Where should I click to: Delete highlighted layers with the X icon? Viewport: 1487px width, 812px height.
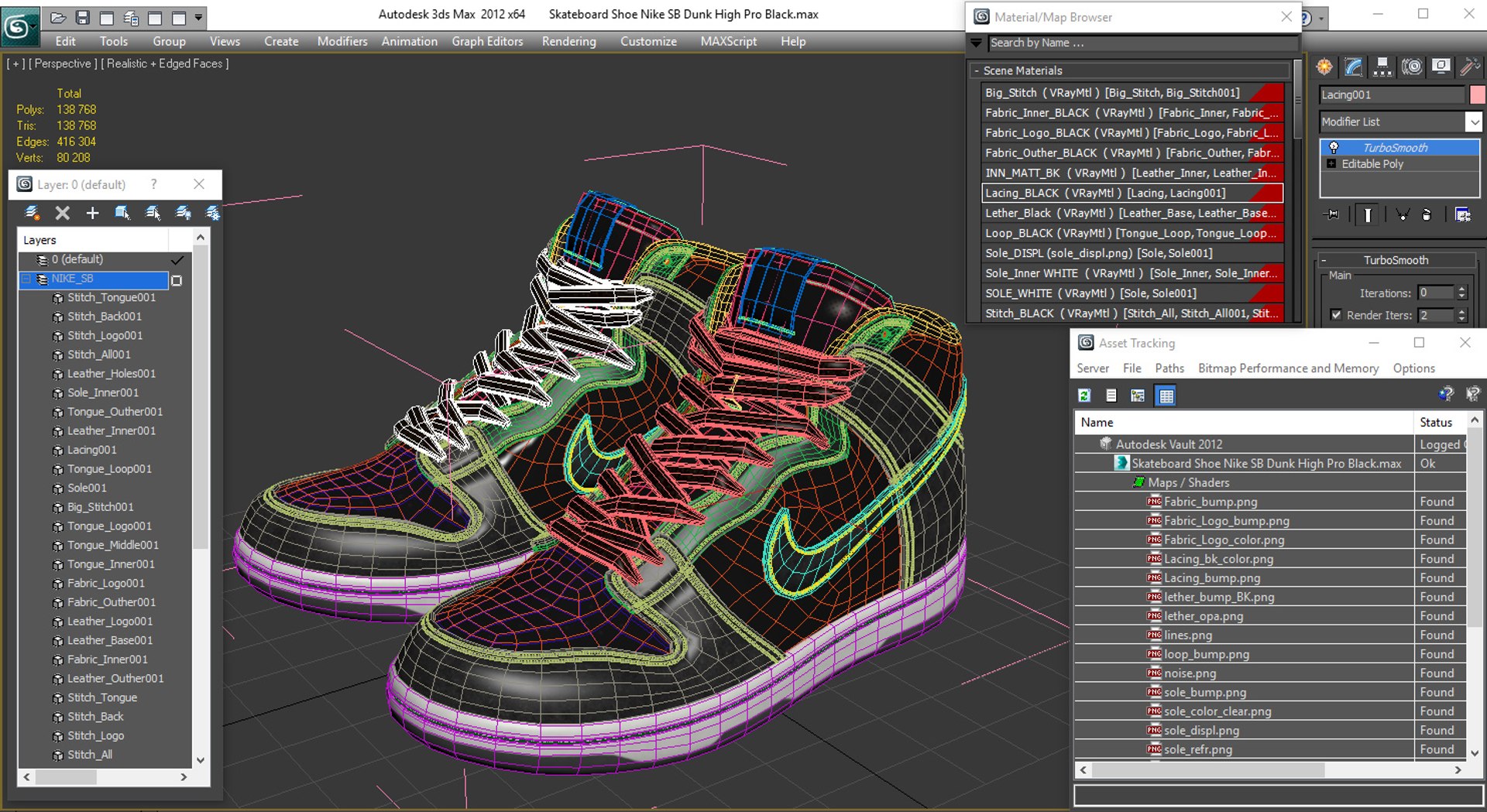[63, 213]
